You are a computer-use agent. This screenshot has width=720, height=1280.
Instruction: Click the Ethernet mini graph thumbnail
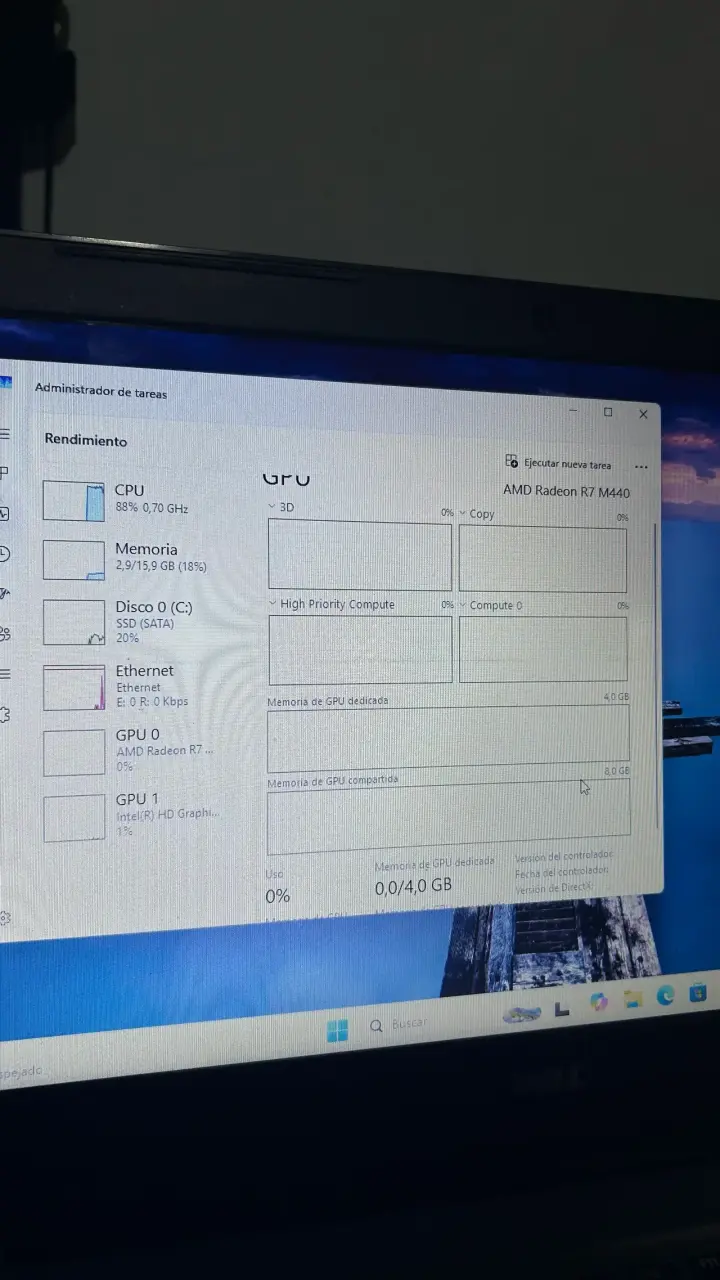coord(73,687)
